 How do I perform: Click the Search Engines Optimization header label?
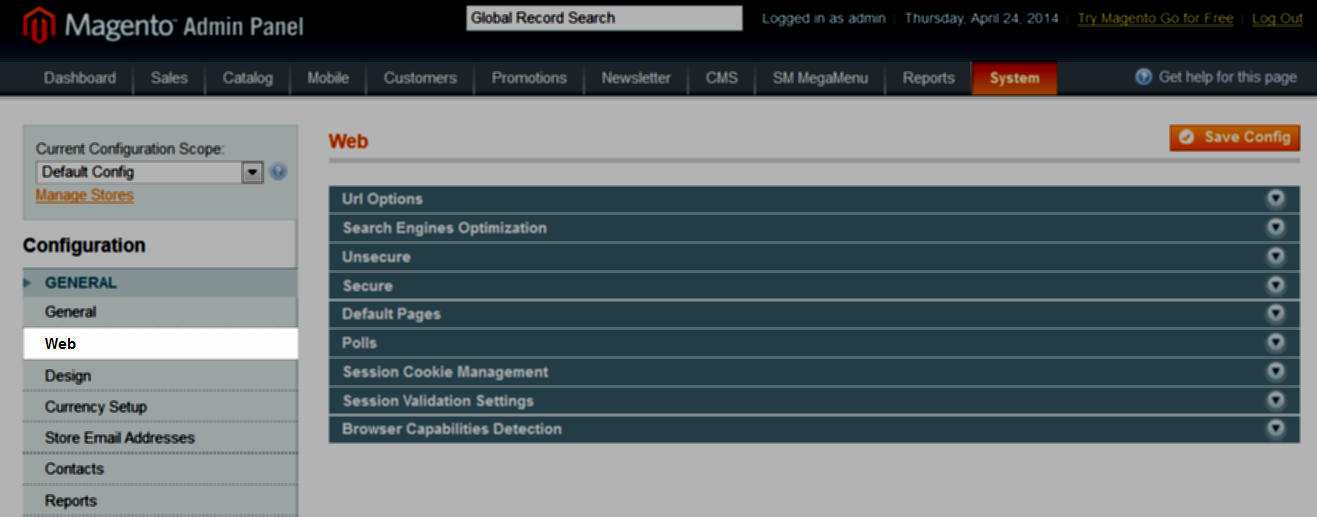click(x=444, y=228)
